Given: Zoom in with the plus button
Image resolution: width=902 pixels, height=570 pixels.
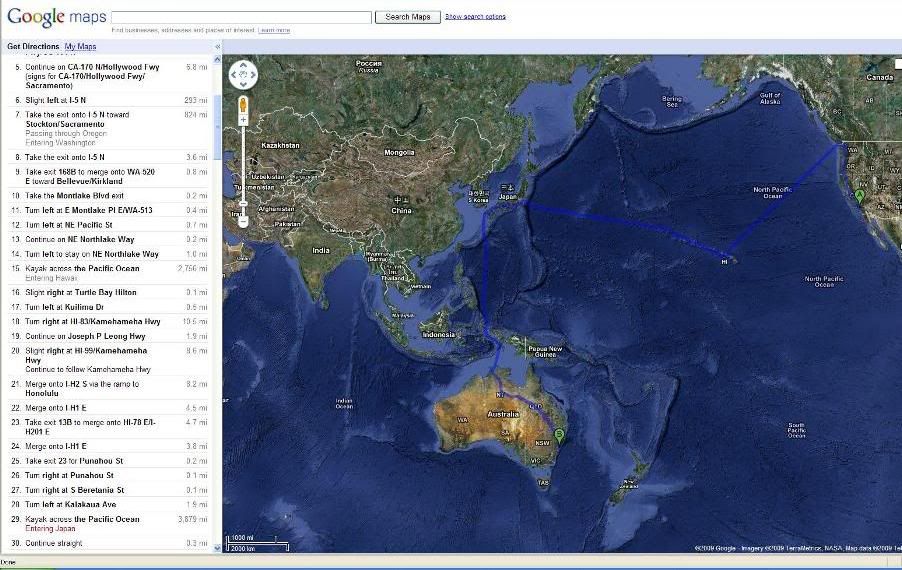Looking at the screenshot, I should 243,120.
